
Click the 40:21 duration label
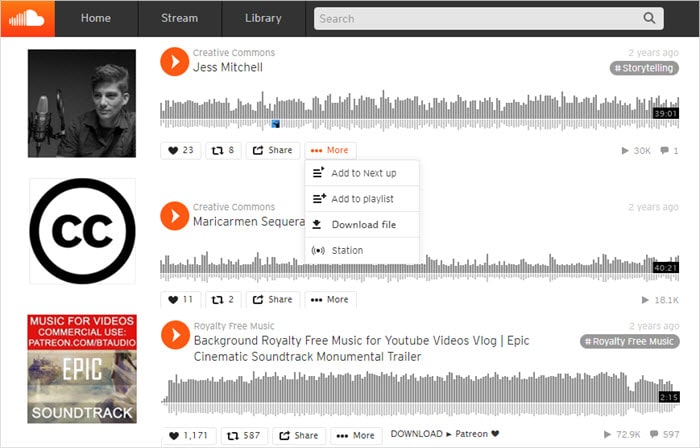[665, 268]
